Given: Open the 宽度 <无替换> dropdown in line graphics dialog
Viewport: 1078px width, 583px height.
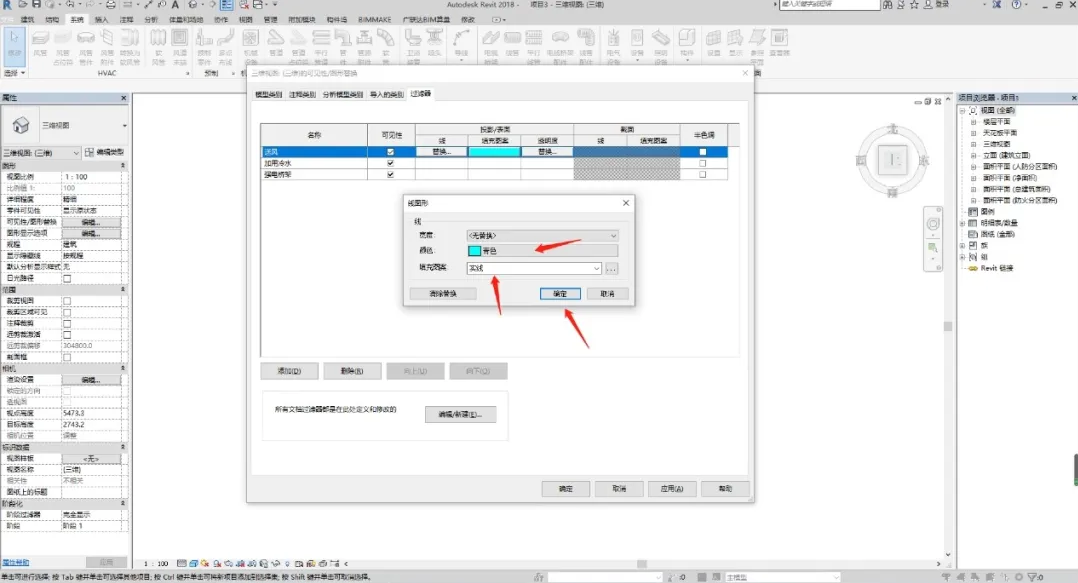Looking at the screenshot, I should click(542, 235).
